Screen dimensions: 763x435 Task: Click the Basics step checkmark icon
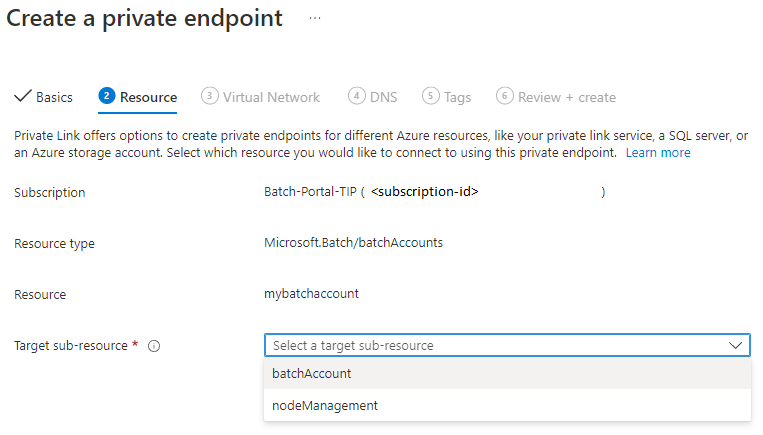point(22,96)
